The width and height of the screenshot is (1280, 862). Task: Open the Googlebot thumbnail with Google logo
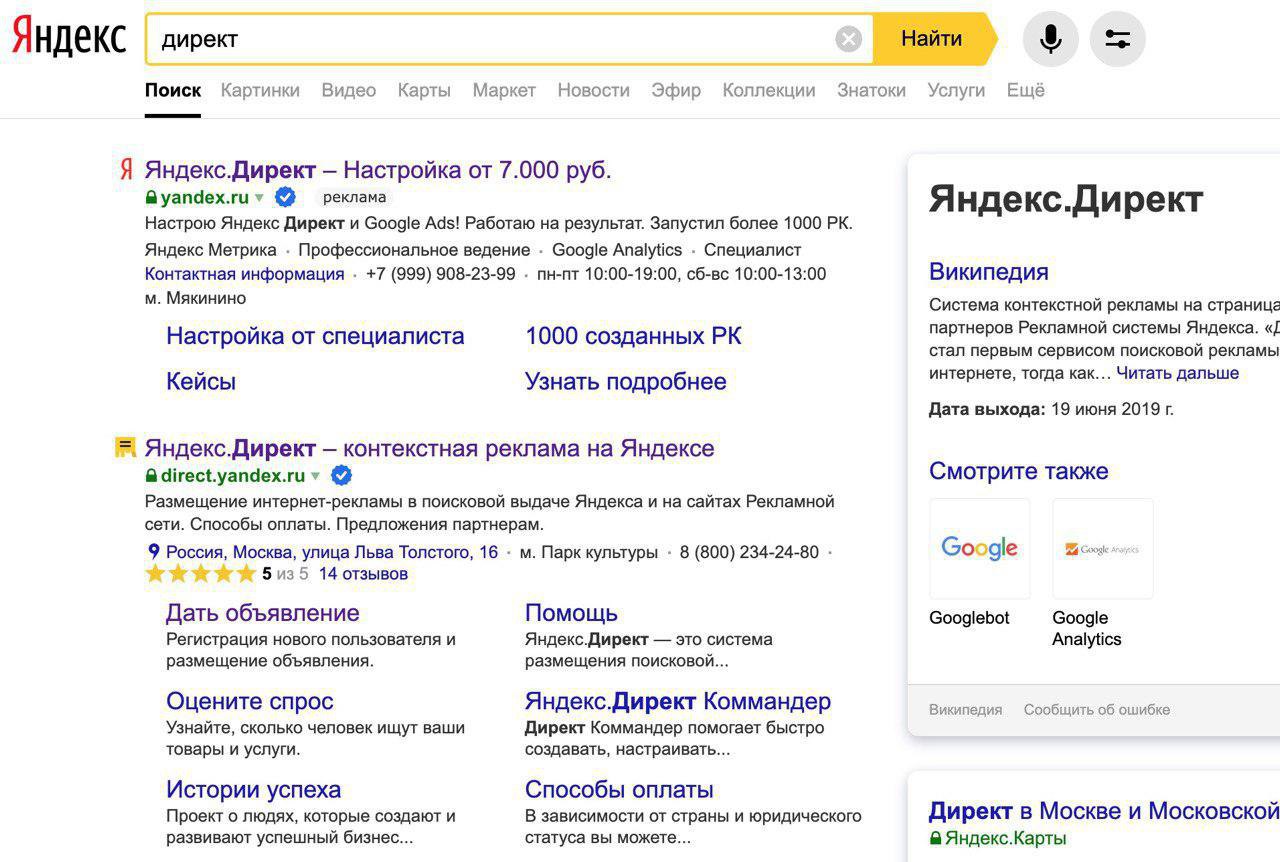click(x=980, y=548)
